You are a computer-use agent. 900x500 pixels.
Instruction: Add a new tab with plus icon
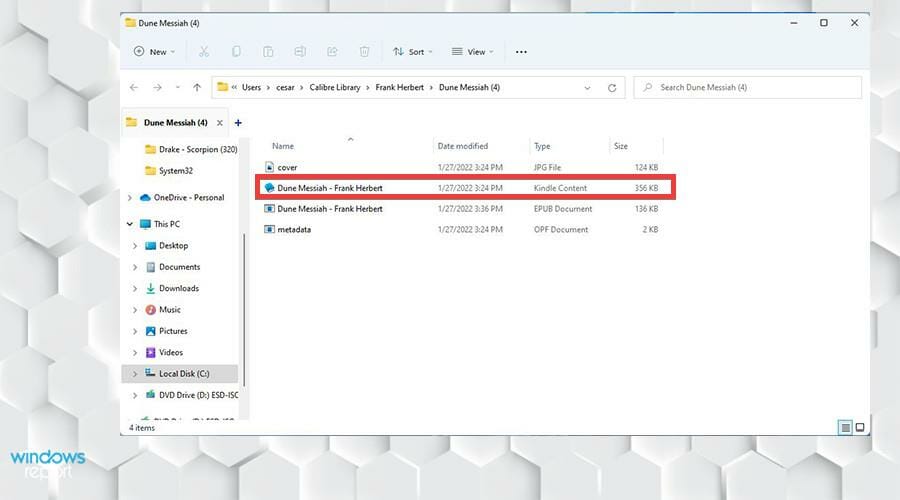238,122
